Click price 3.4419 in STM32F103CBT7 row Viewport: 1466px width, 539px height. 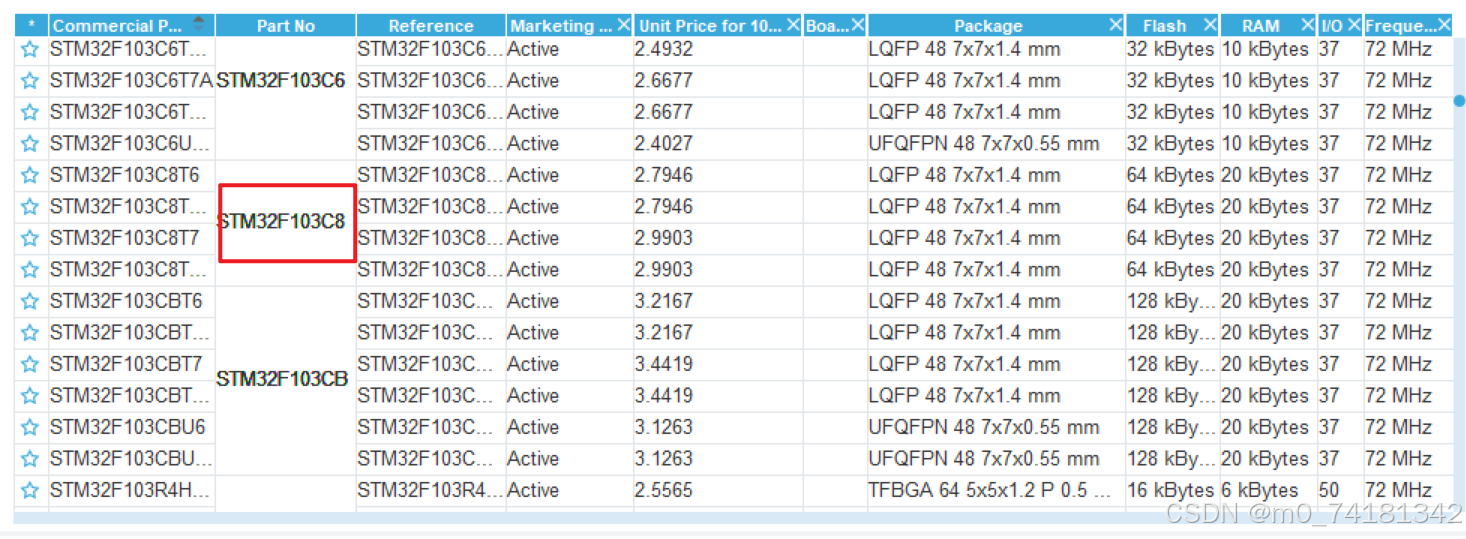coord(718,364)
